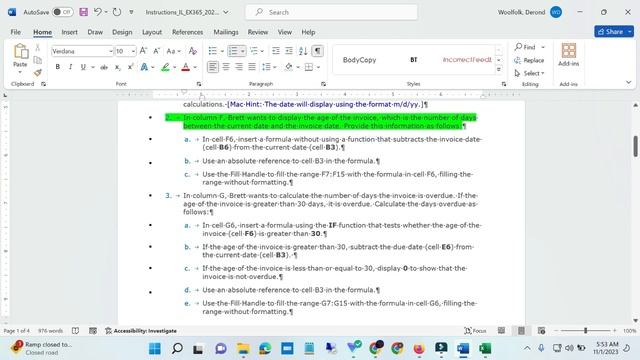Open the Paste clipboard icon
The height and width of the screenshot is (360, 640).
point(20,52)
